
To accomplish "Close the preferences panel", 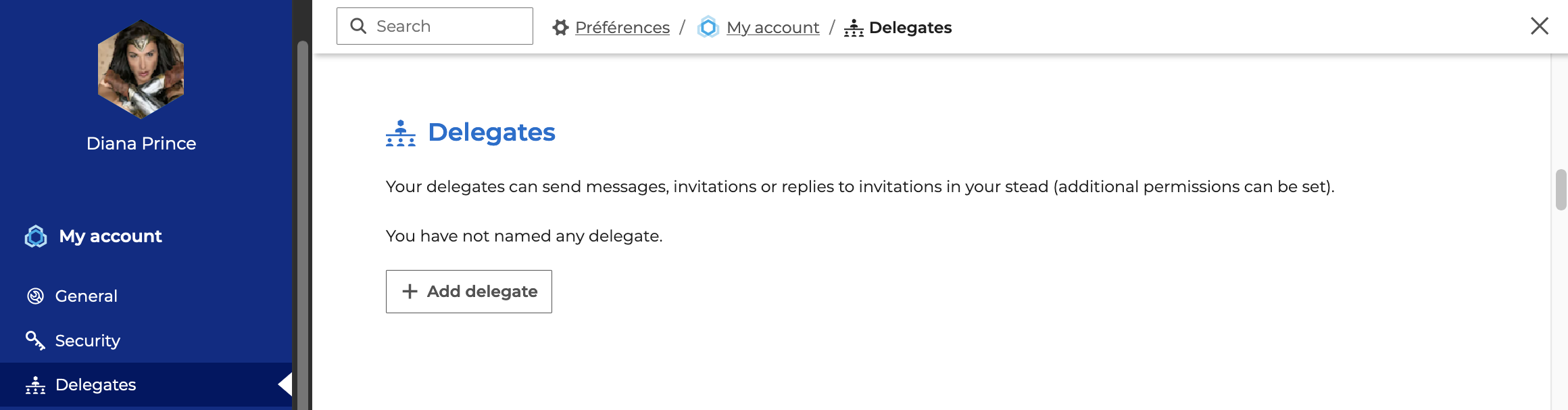I will pos(1539,26).
